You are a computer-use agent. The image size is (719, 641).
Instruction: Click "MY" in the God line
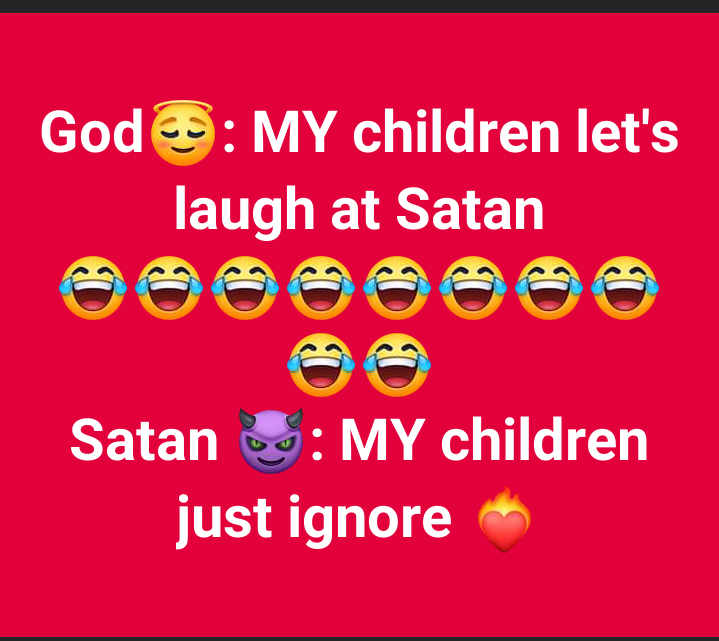click(x=293, y=132)
